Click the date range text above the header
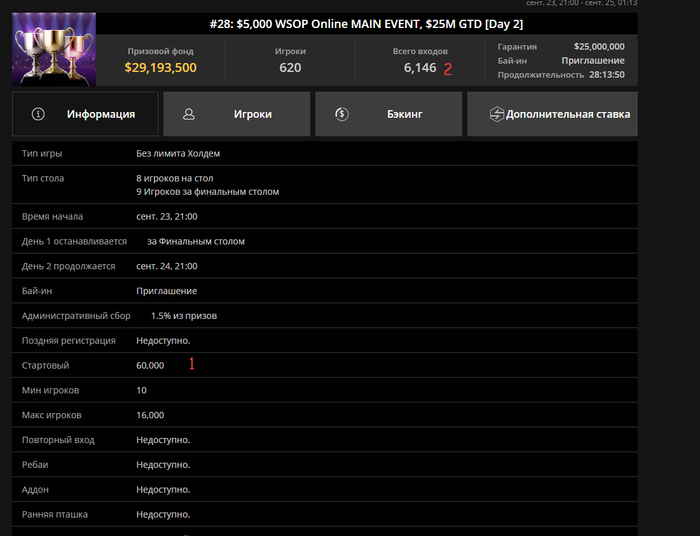Image resolution: width=700 pixels, height=536 pixels. pyautogui.click(x=582, y=3)
